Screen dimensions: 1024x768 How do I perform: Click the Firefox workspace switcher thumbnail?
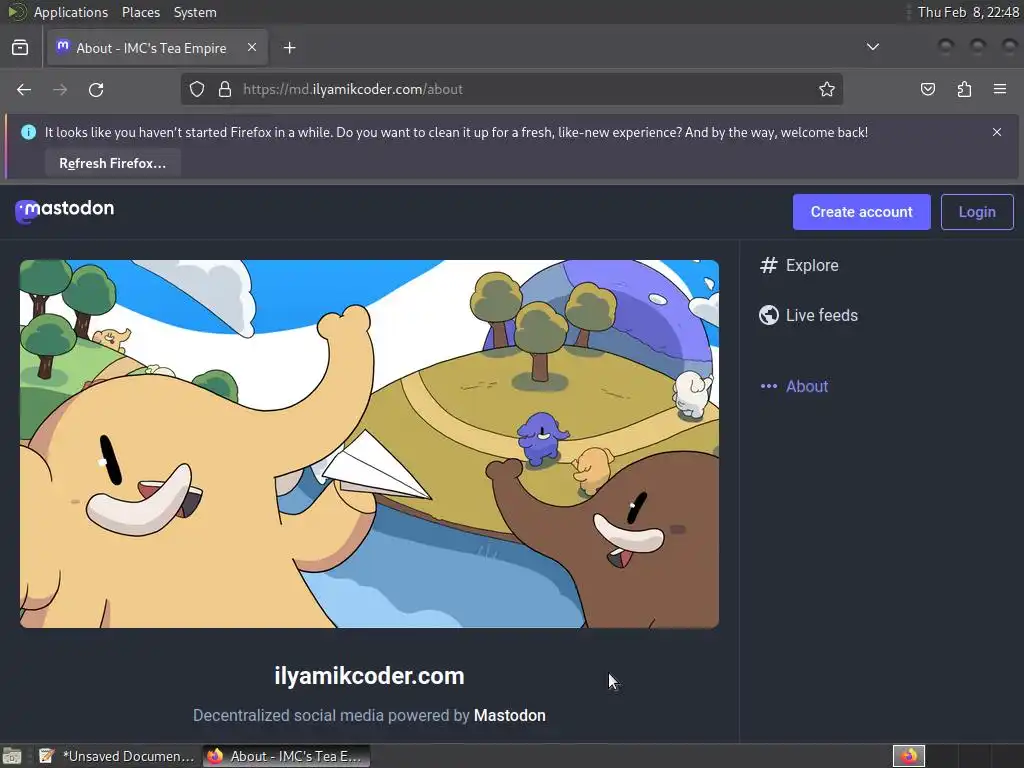908,756
